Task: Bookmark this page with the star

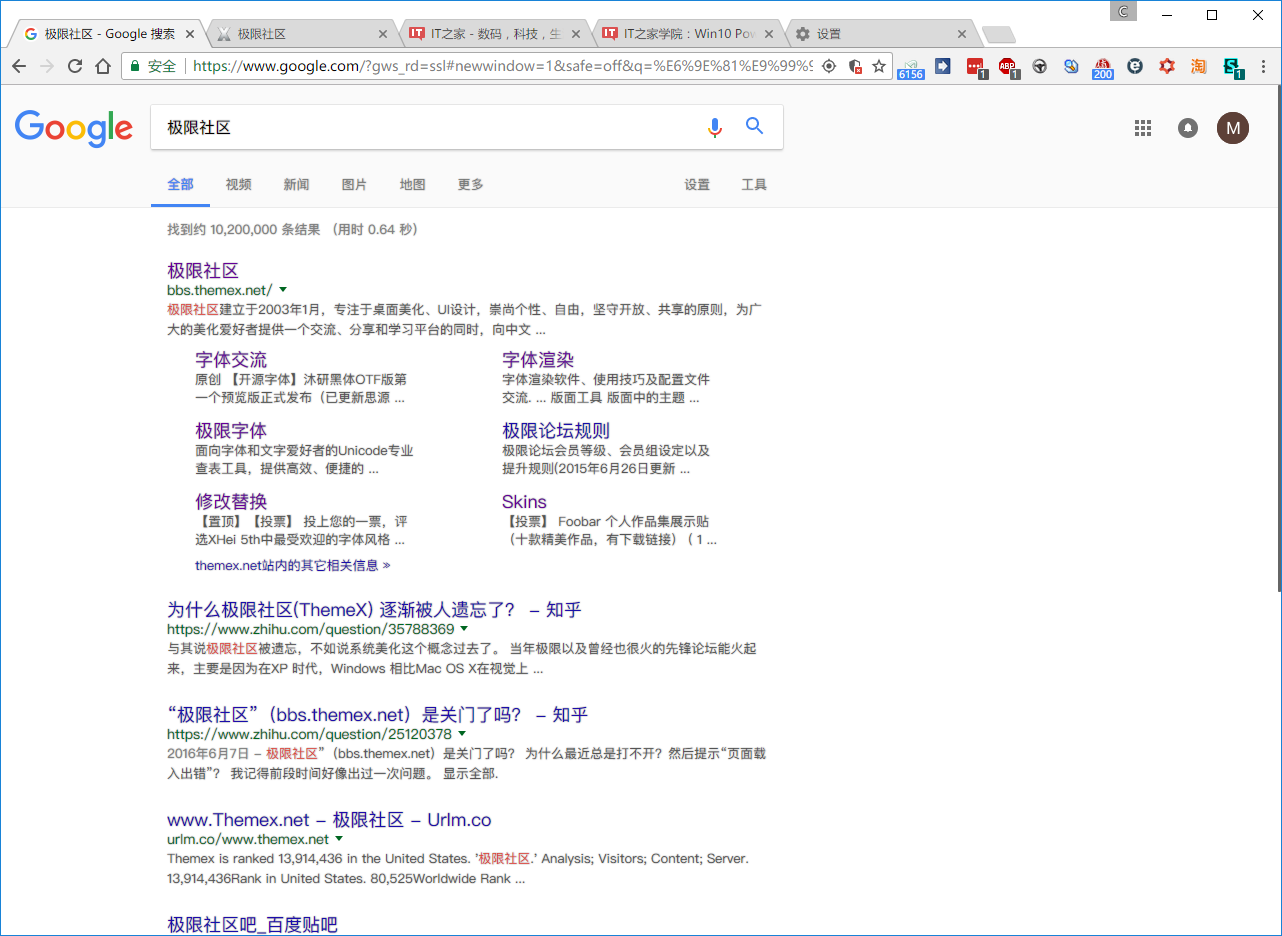Action: (879, 66)
